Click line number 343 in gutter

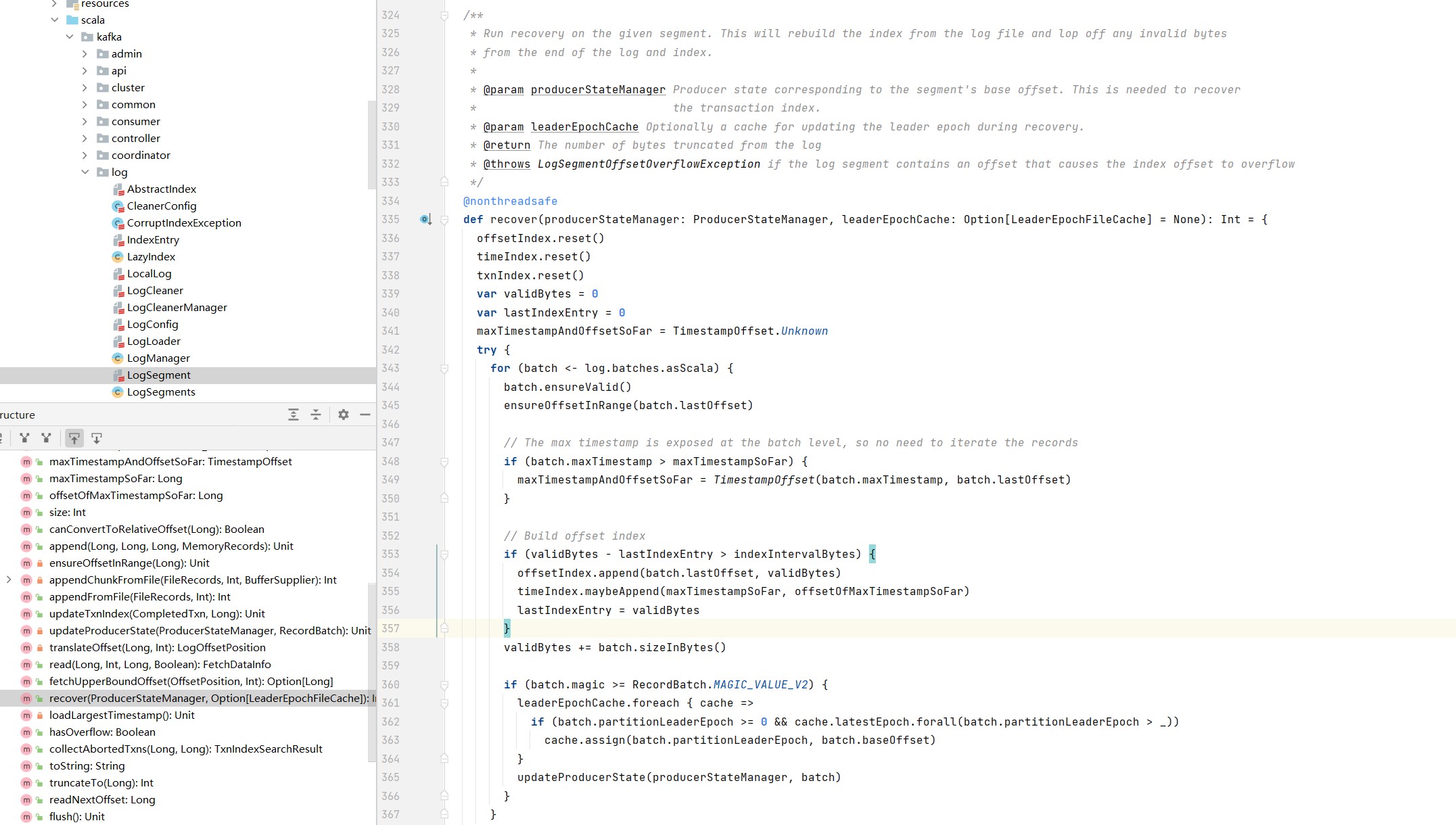coord(390,368)
